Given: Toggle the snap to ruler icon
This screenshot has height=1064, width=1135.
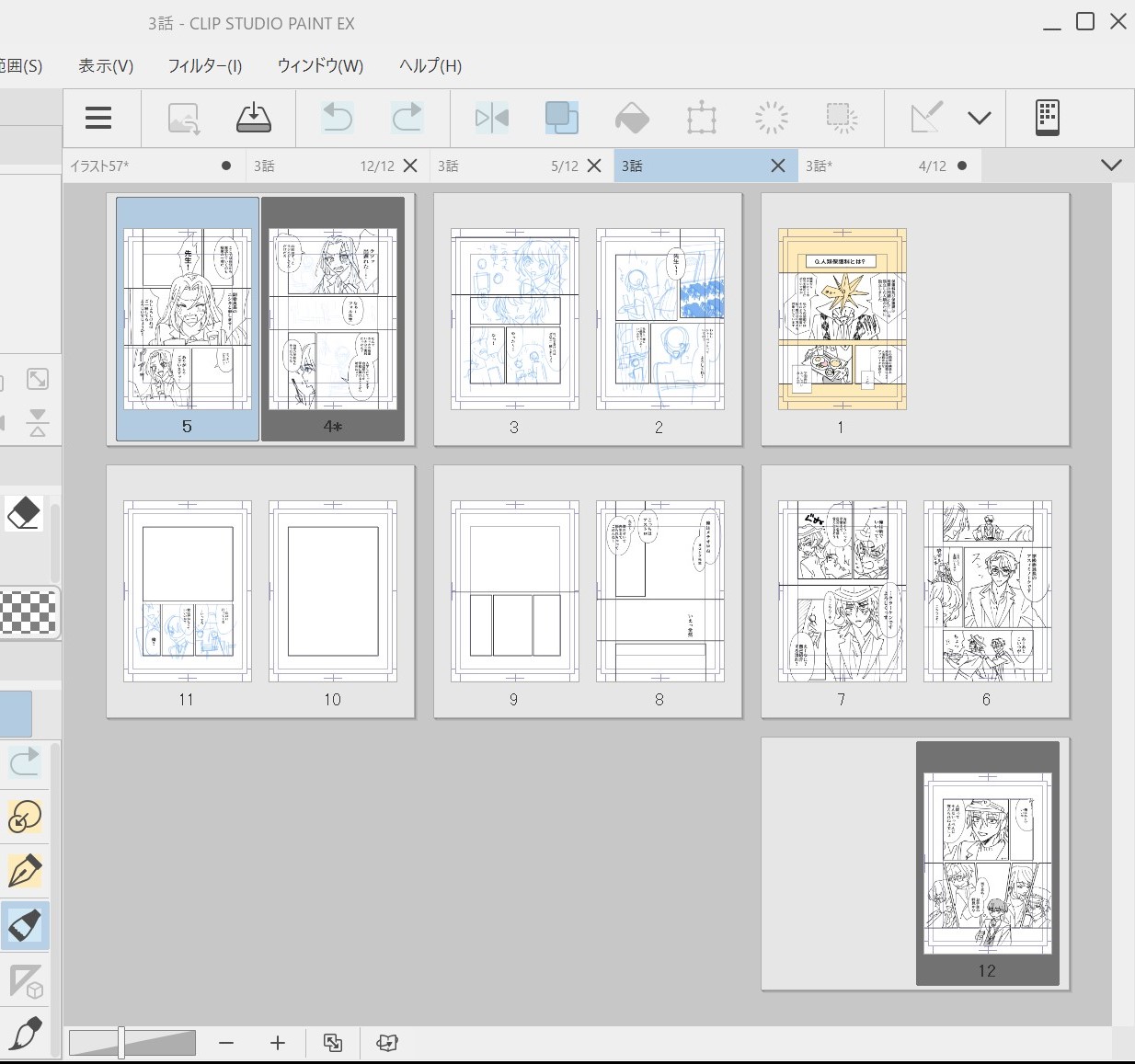Looking at the screenshot, I should [x=926, y=118].
